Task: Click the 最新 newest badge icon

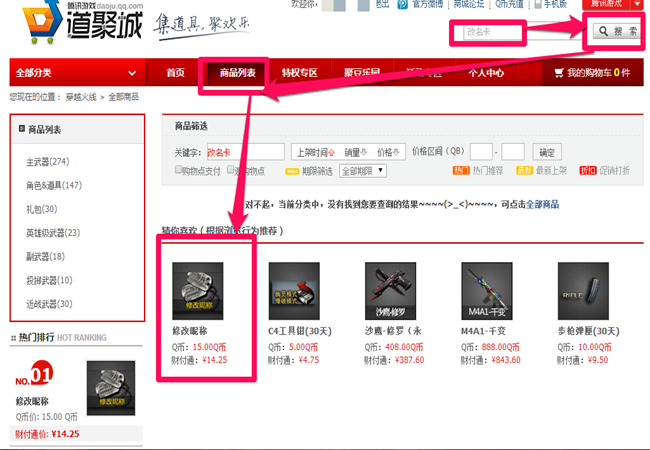Action: pos(524,170)
